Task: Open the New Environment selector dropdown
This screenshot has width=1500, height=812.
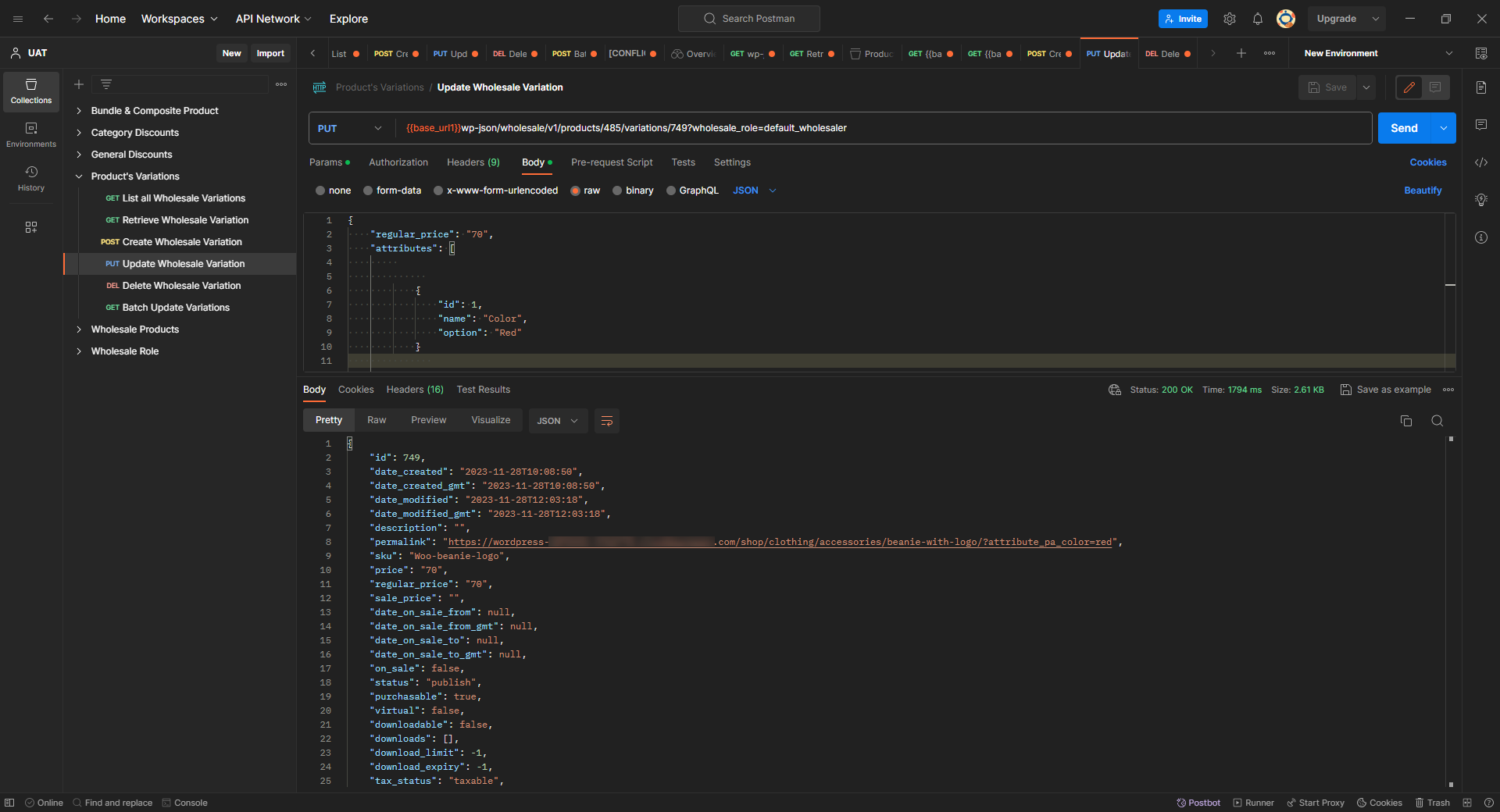Action: [1379, 53]
